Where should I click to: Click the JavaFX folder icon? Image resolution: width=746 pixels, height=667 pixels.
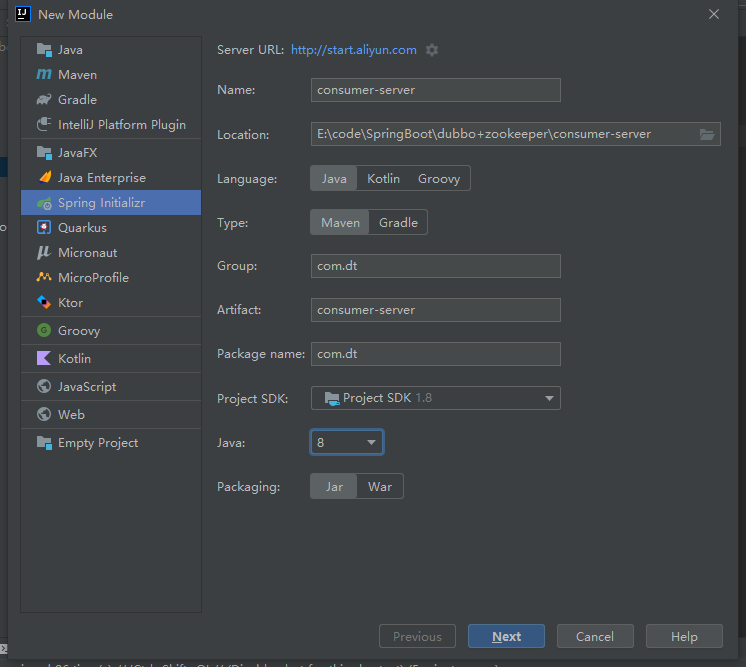(44, 152)
